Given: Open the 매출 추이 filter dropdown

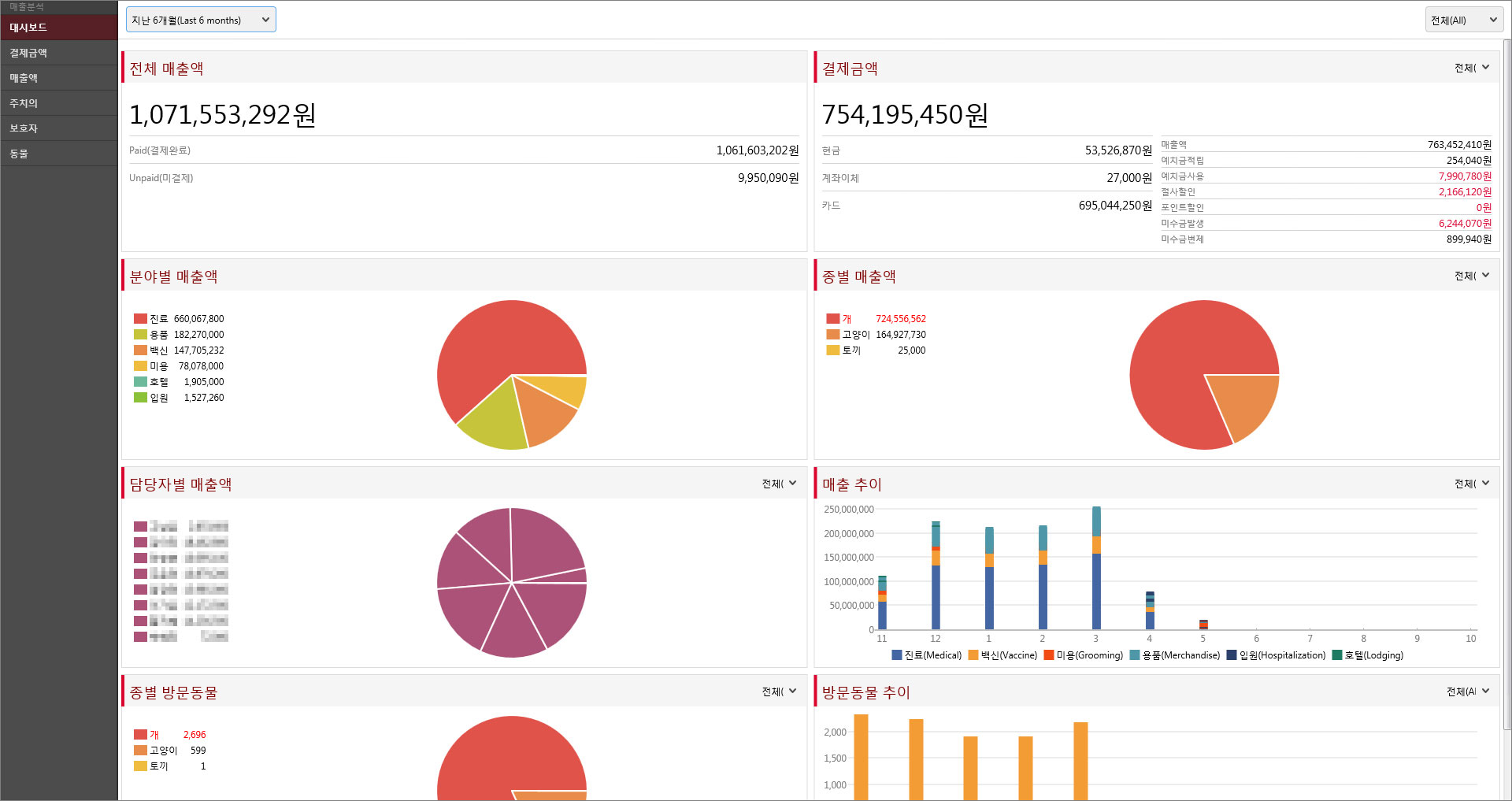Looking at the screenshot, I should click(x=1472, y=484).
